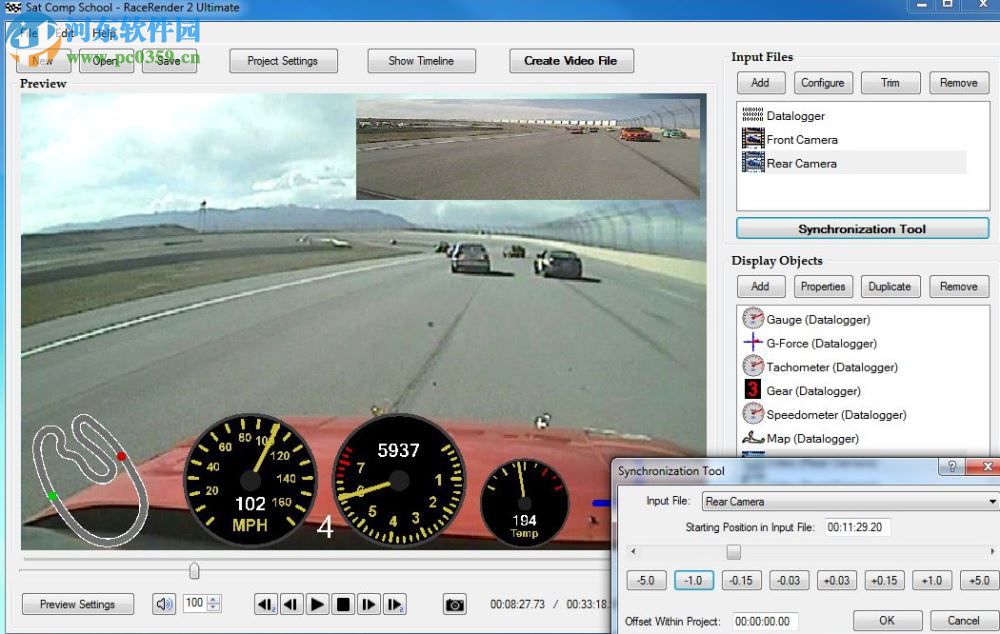1000x634 pixels.
Task: Click Create Video File button
Action: (x=571, y=61)
